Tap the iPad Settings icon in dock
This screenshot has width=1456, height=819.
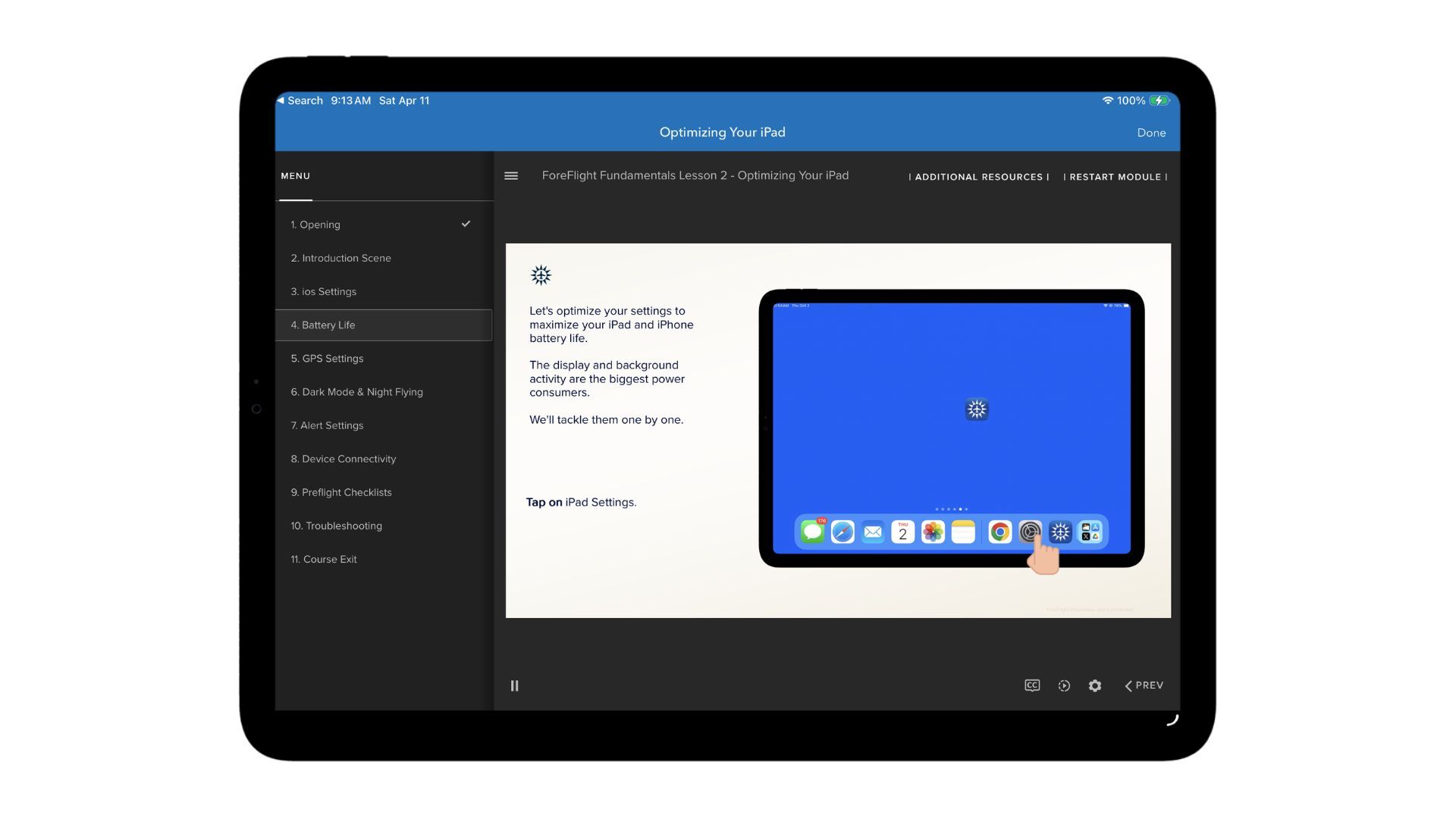(1030, 532)
